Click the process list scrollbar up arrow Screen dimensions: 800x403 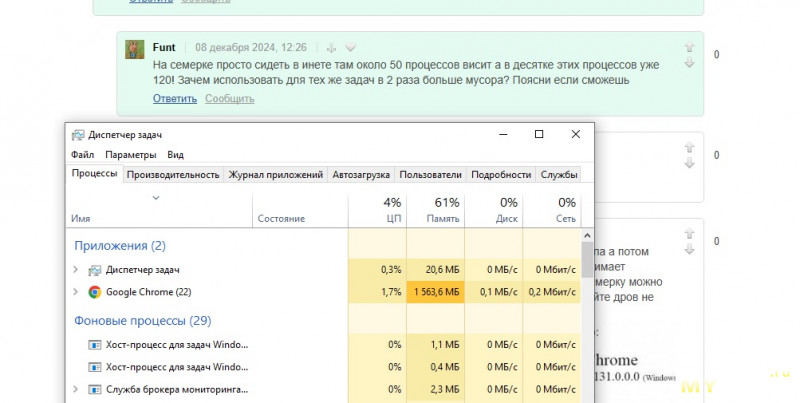click(587, 235)
